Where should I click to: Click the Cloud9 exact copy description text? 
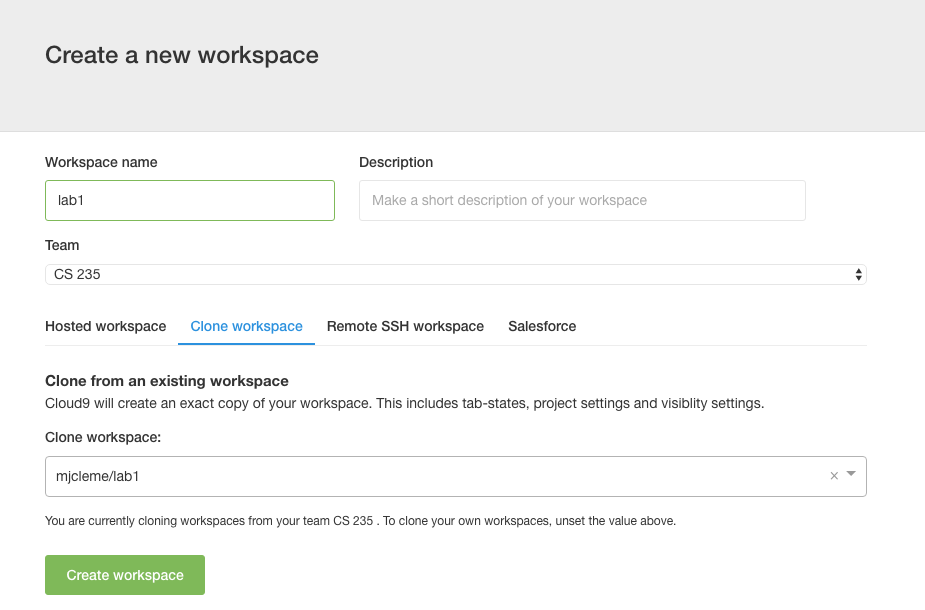[x=404, y=404]
